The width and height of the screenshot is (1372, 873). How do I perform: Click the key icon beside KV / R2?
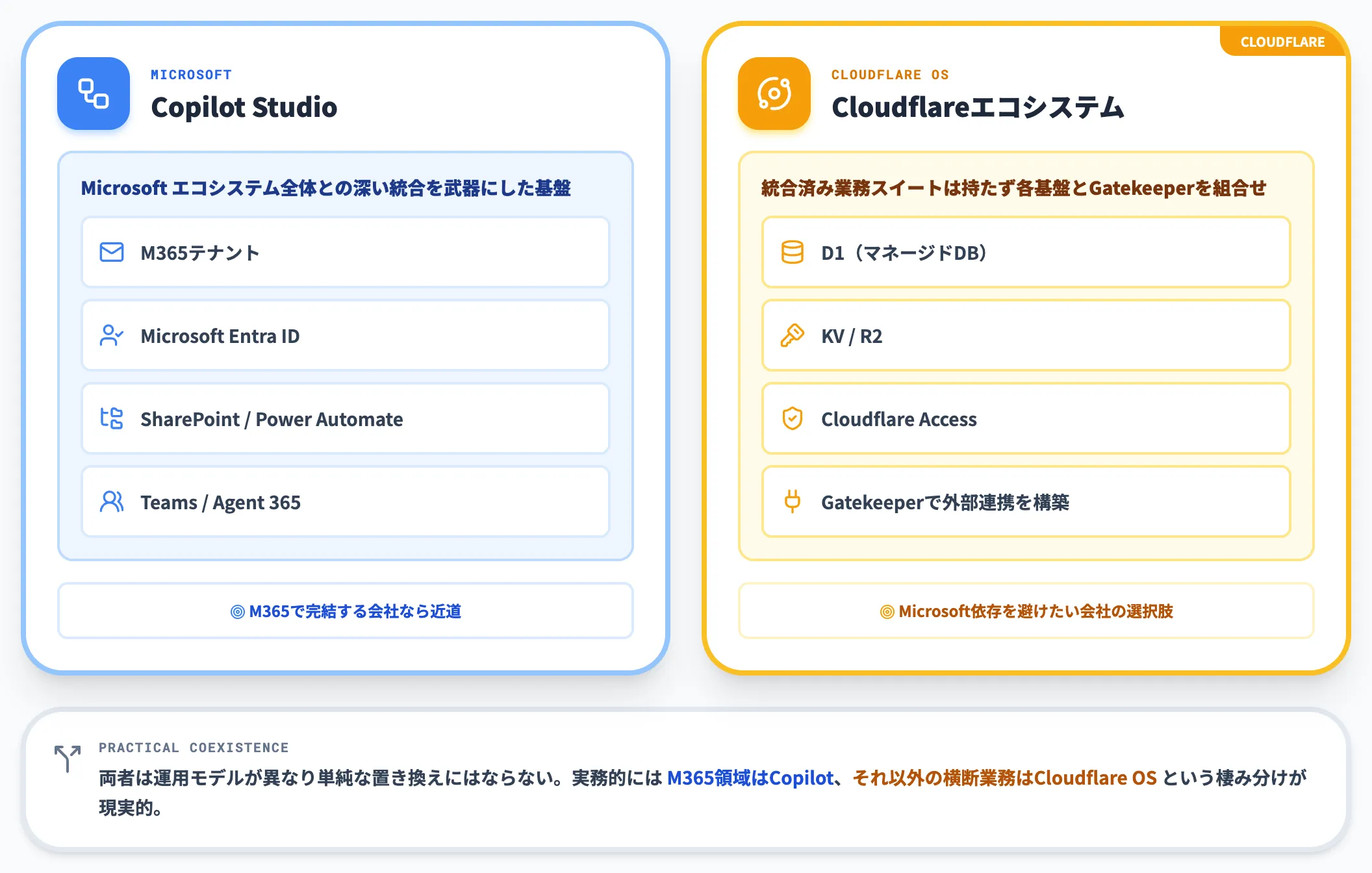[793, 335]
